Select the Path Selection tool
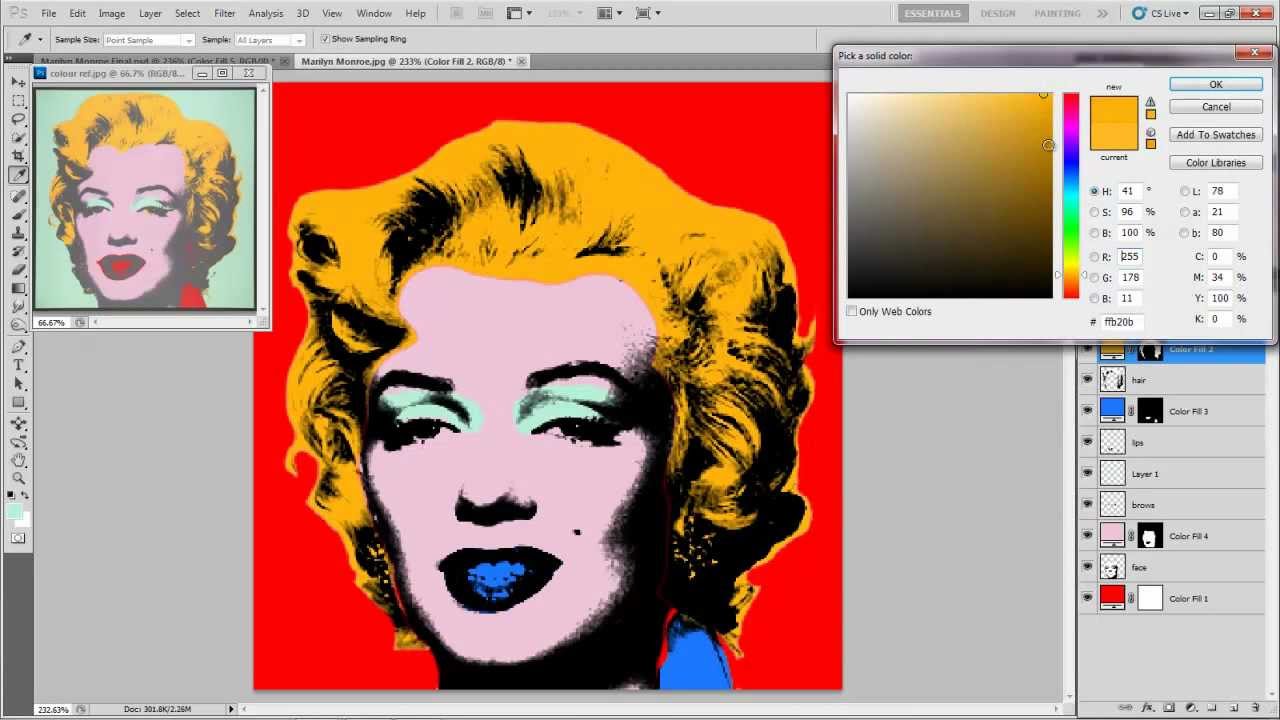 [x=19, y=384]
